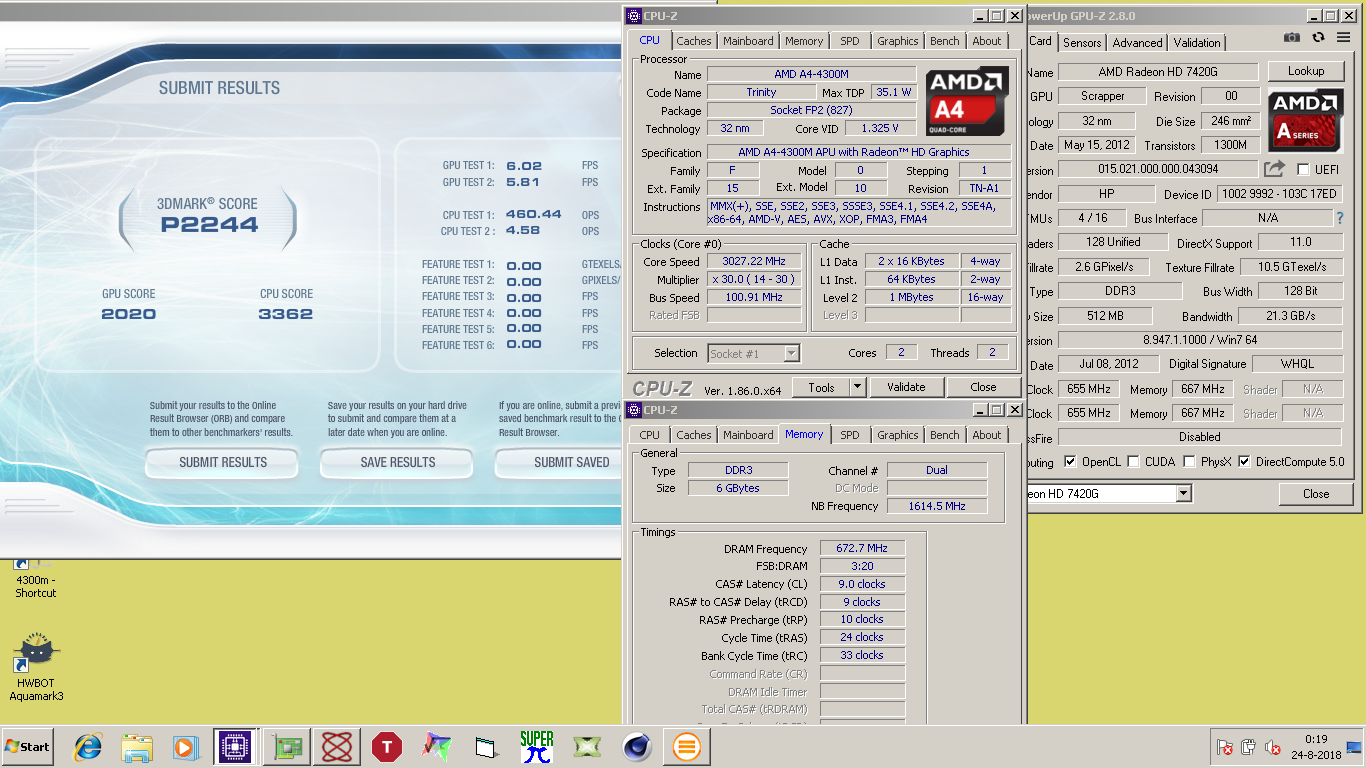Click the Bus Interface question mark

(x=1340, y=218)
